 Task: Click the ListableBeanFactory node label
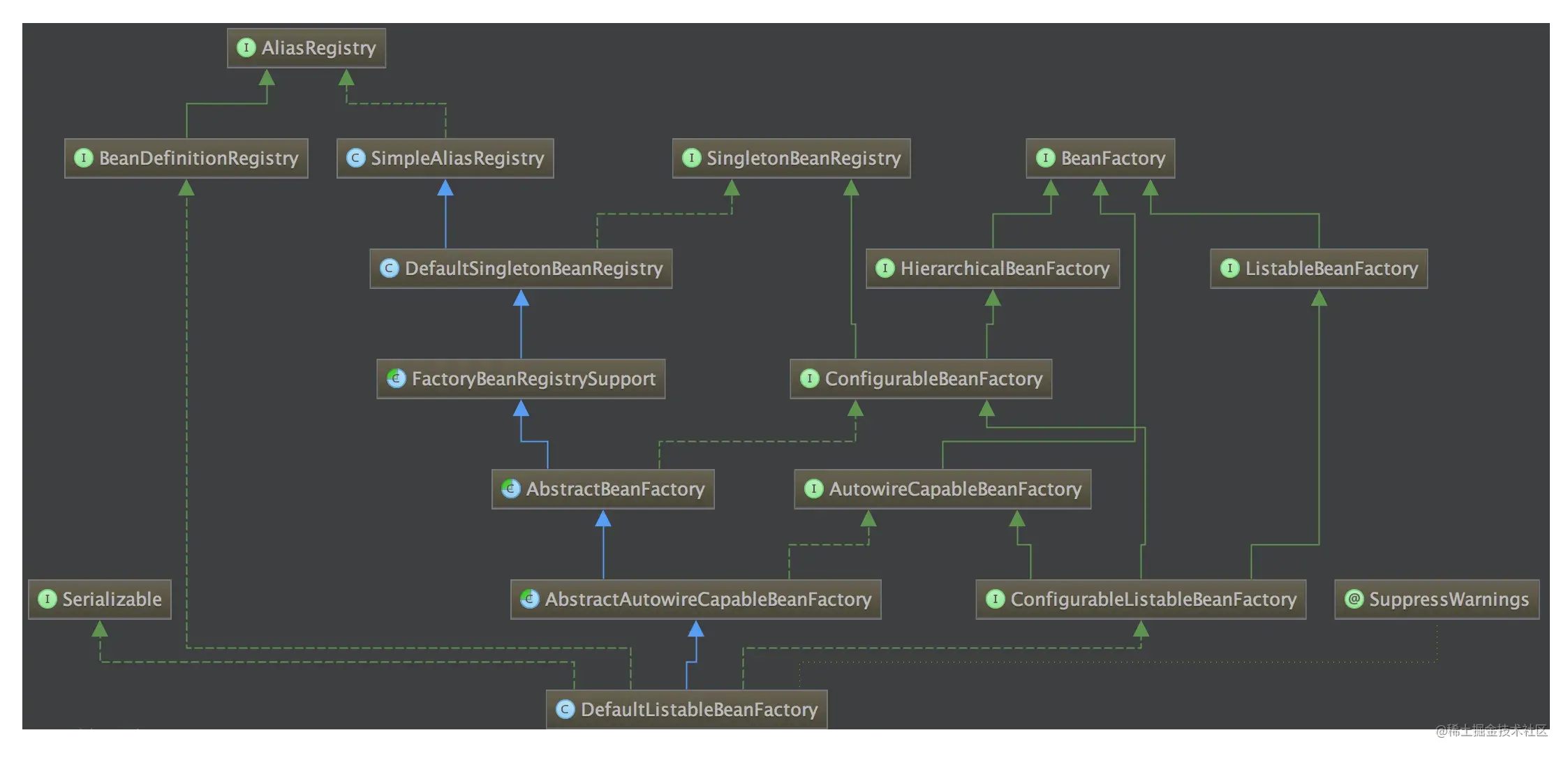click(1319, 268)
